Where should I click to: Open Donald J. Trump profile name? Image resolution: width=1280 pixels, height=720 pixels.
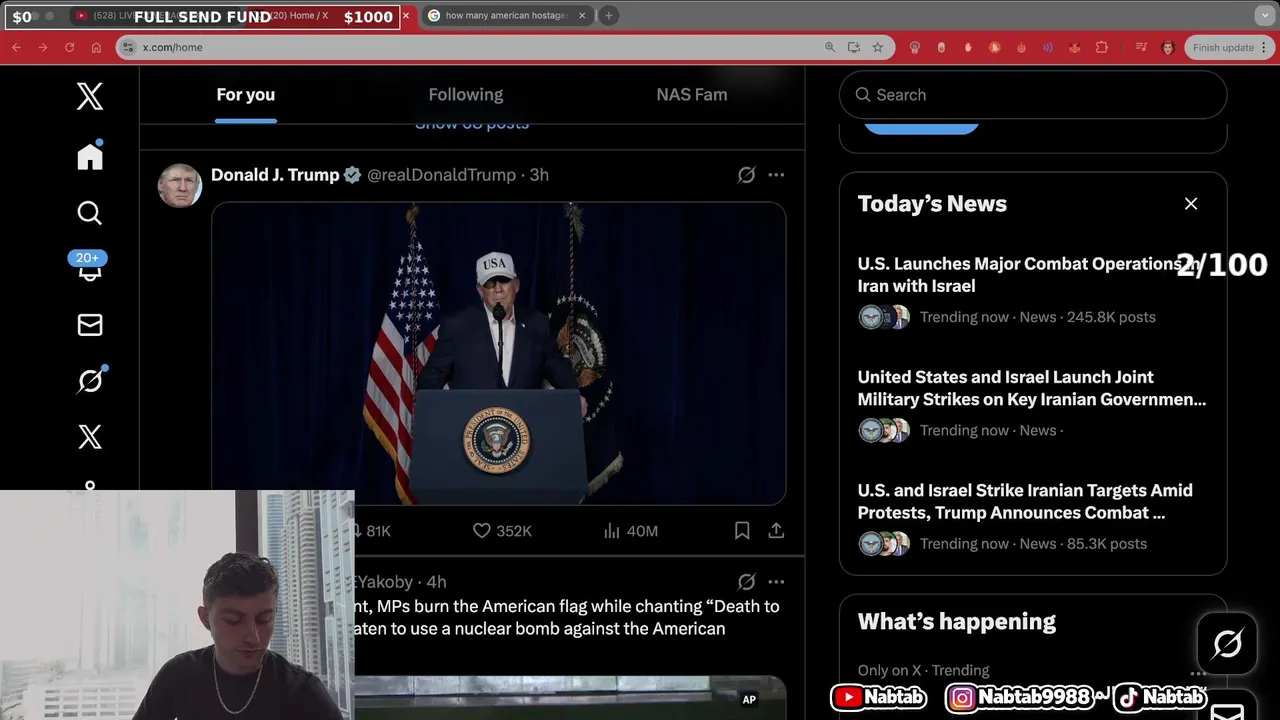(275, 175)
